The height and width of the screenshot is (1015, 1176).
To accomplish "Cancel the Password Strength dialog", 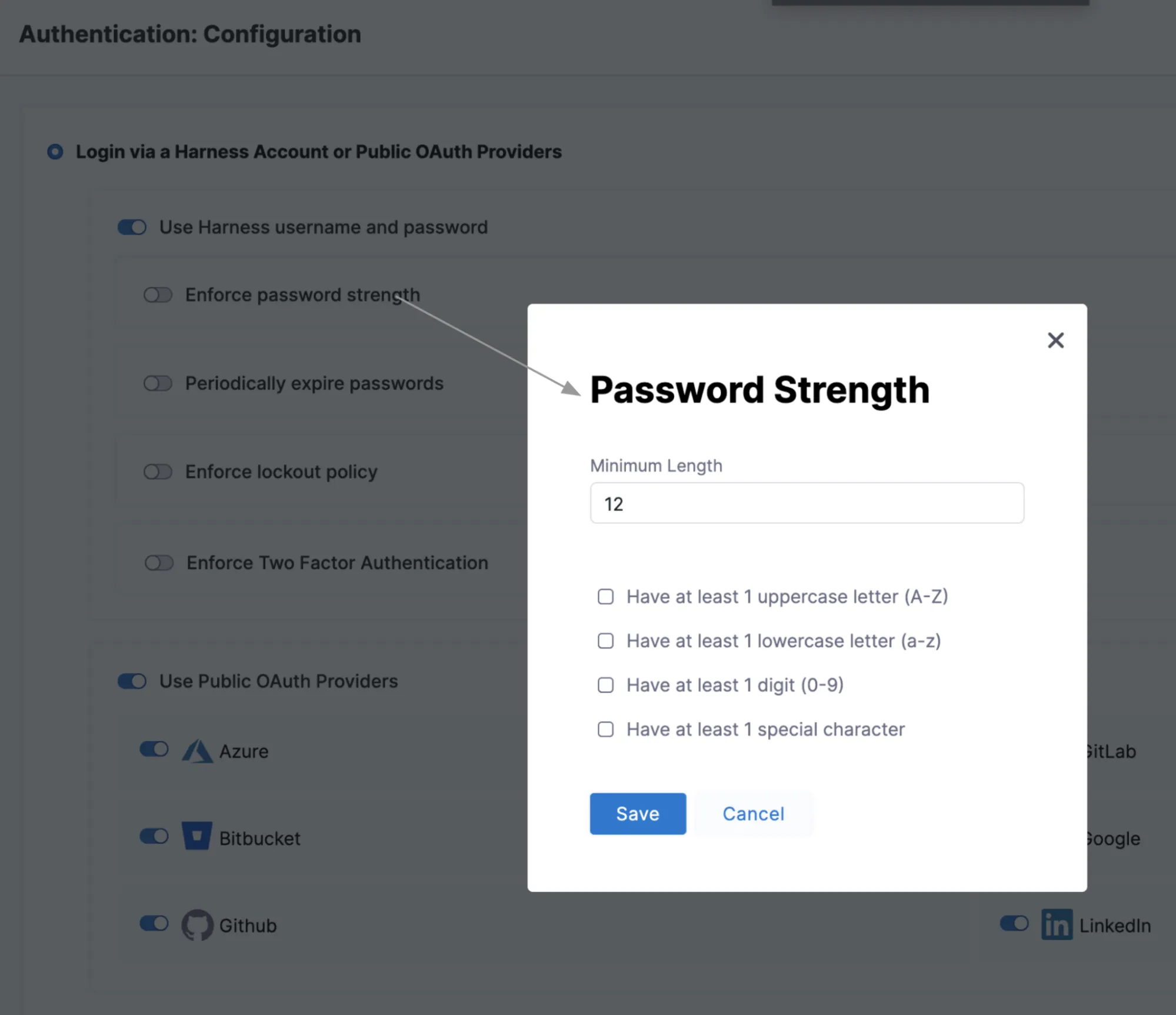I will pyautogui.click(x=753, y=813).
